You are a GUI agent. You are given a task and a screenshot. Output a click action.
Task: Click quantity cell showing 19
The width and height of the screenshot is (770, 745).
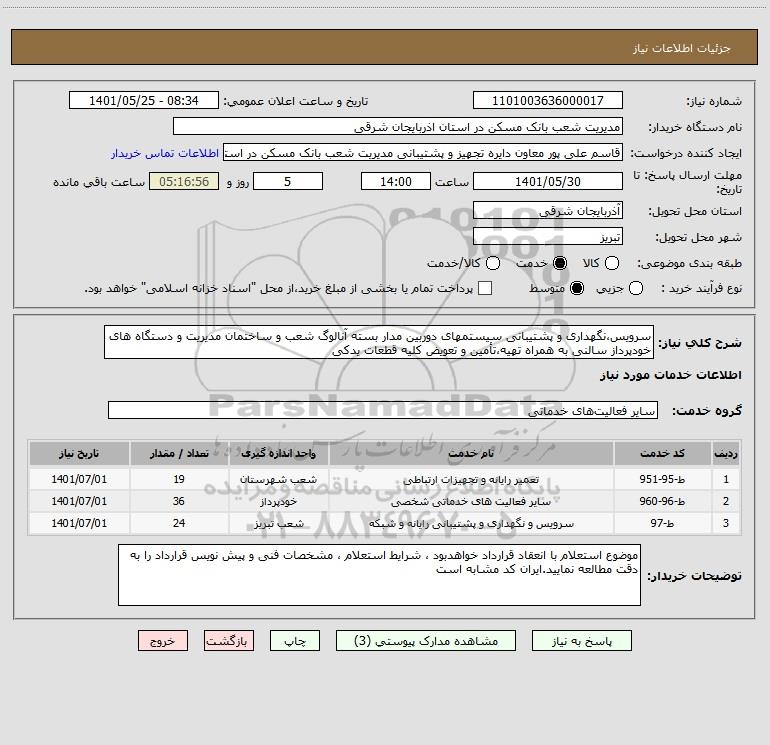(179, 479)
